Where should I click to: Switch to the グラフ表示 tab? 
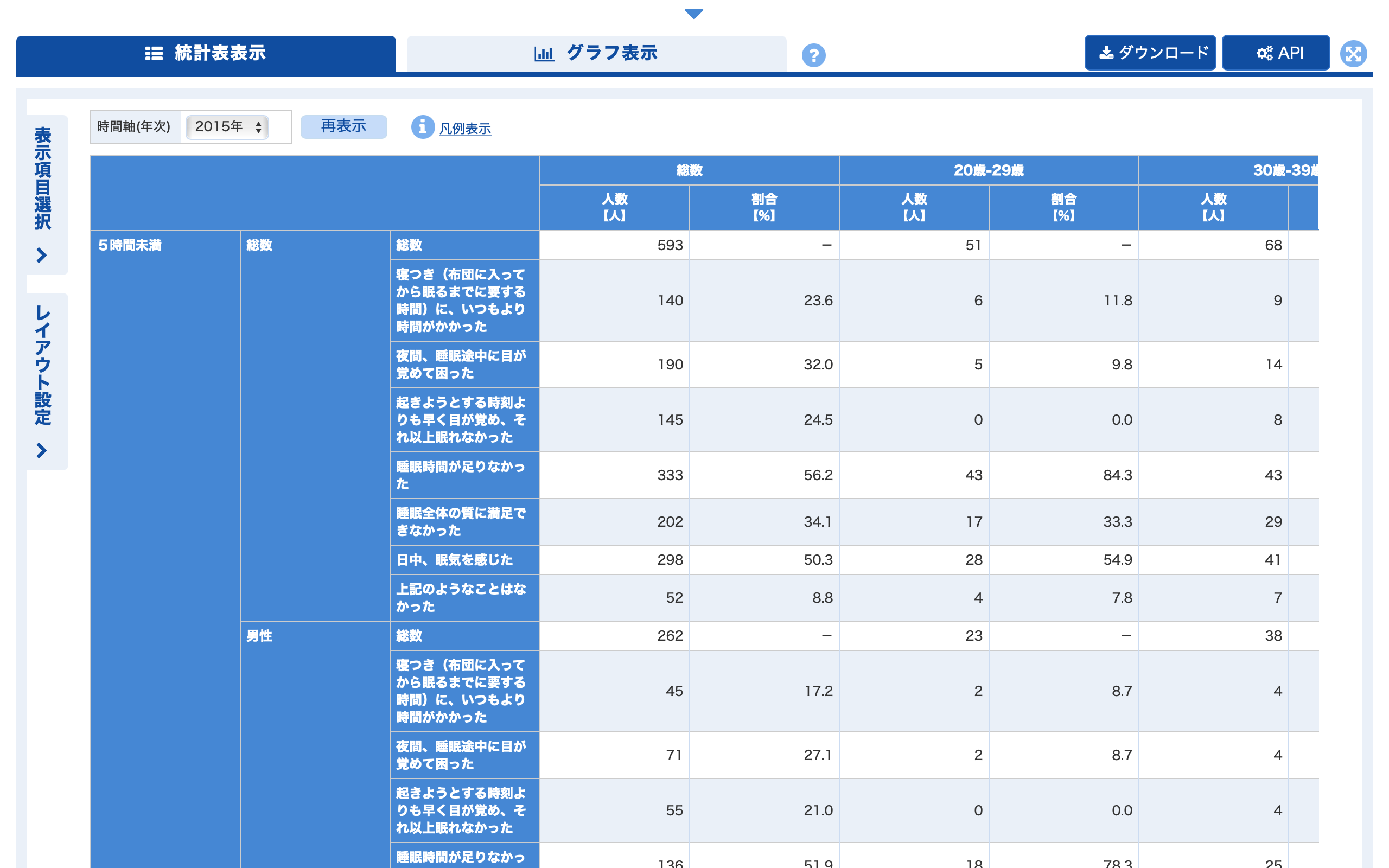tap(596, 53)
